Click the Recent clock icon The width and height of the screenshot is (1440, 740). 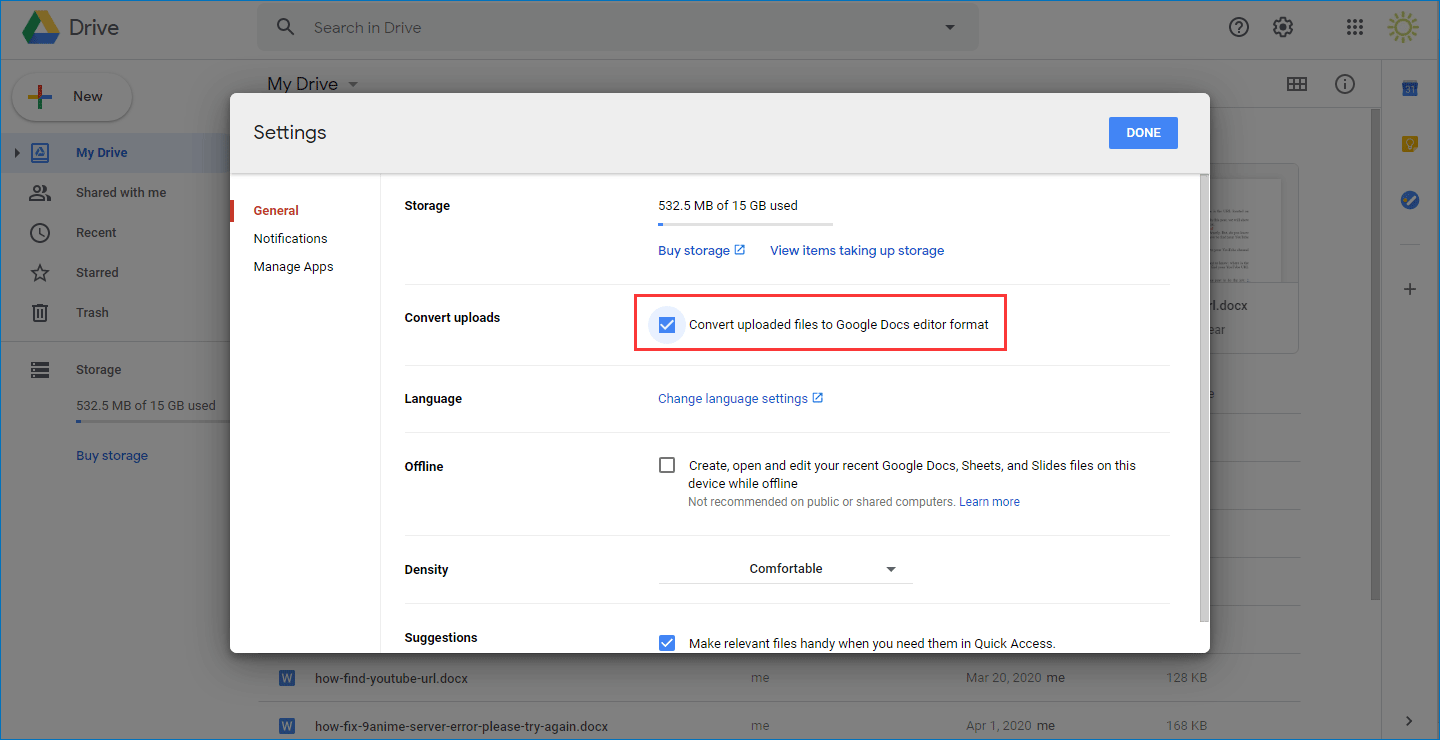(40, 233)
